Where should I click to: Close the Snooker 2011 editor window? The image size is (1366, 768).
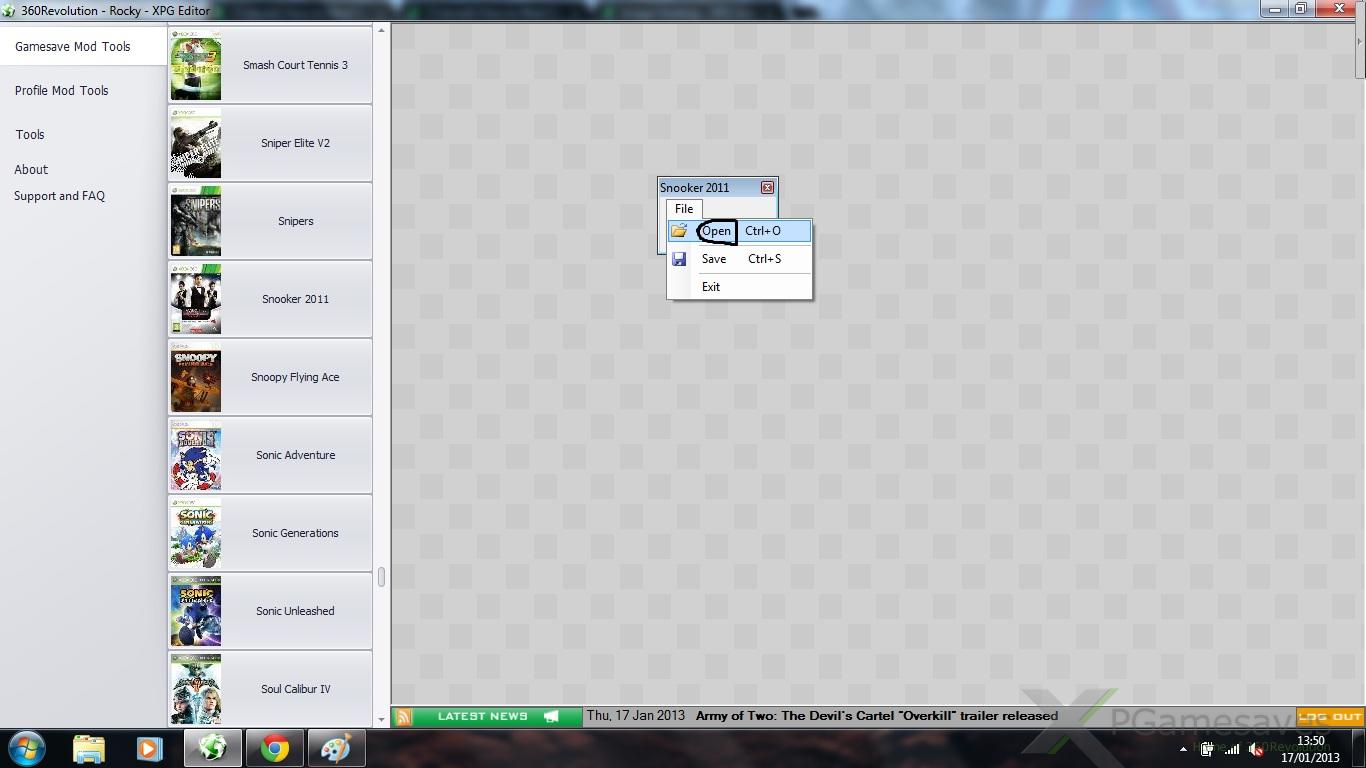click(x=767, y=188)
